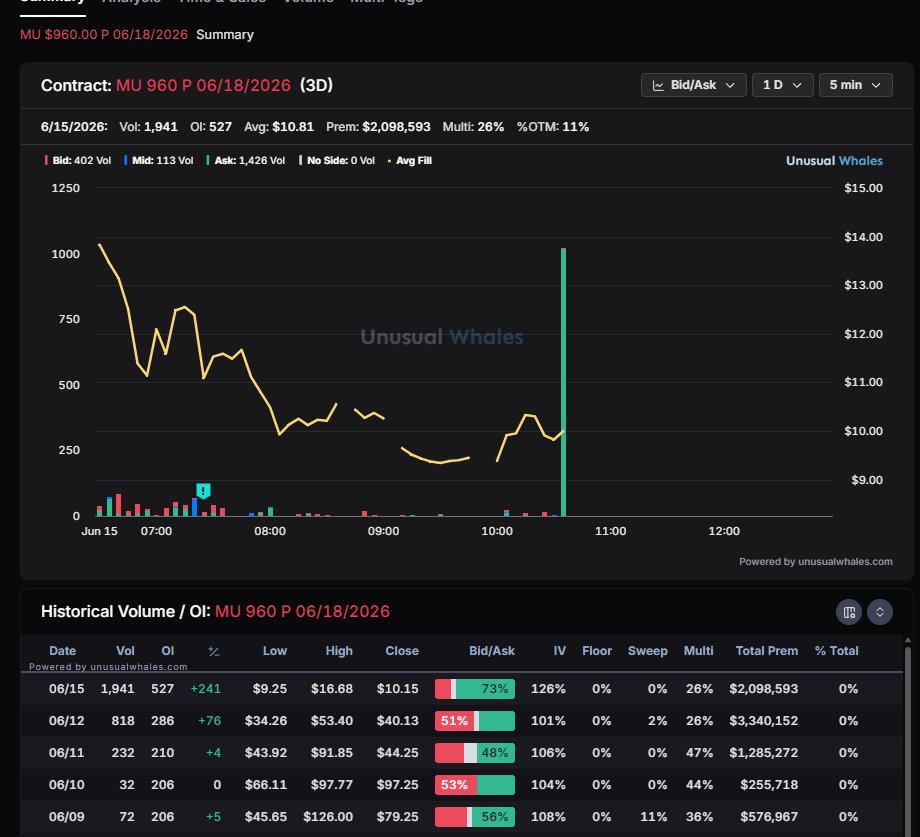Viewport: 920px width, 837px height.
Task: Click the $2,098,593 total premium cell
Action: (763, 689)
